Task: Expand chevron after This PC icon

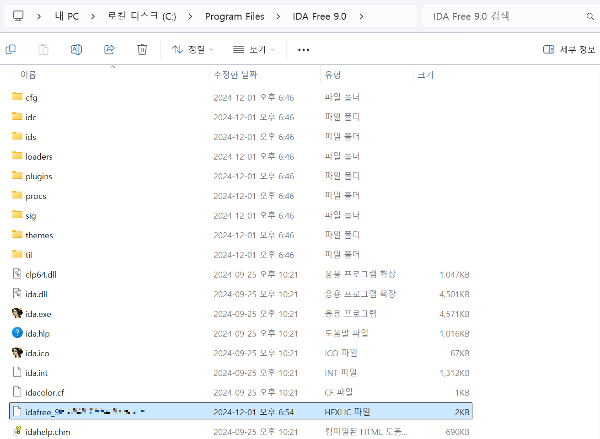Action: tap(39, 16)
